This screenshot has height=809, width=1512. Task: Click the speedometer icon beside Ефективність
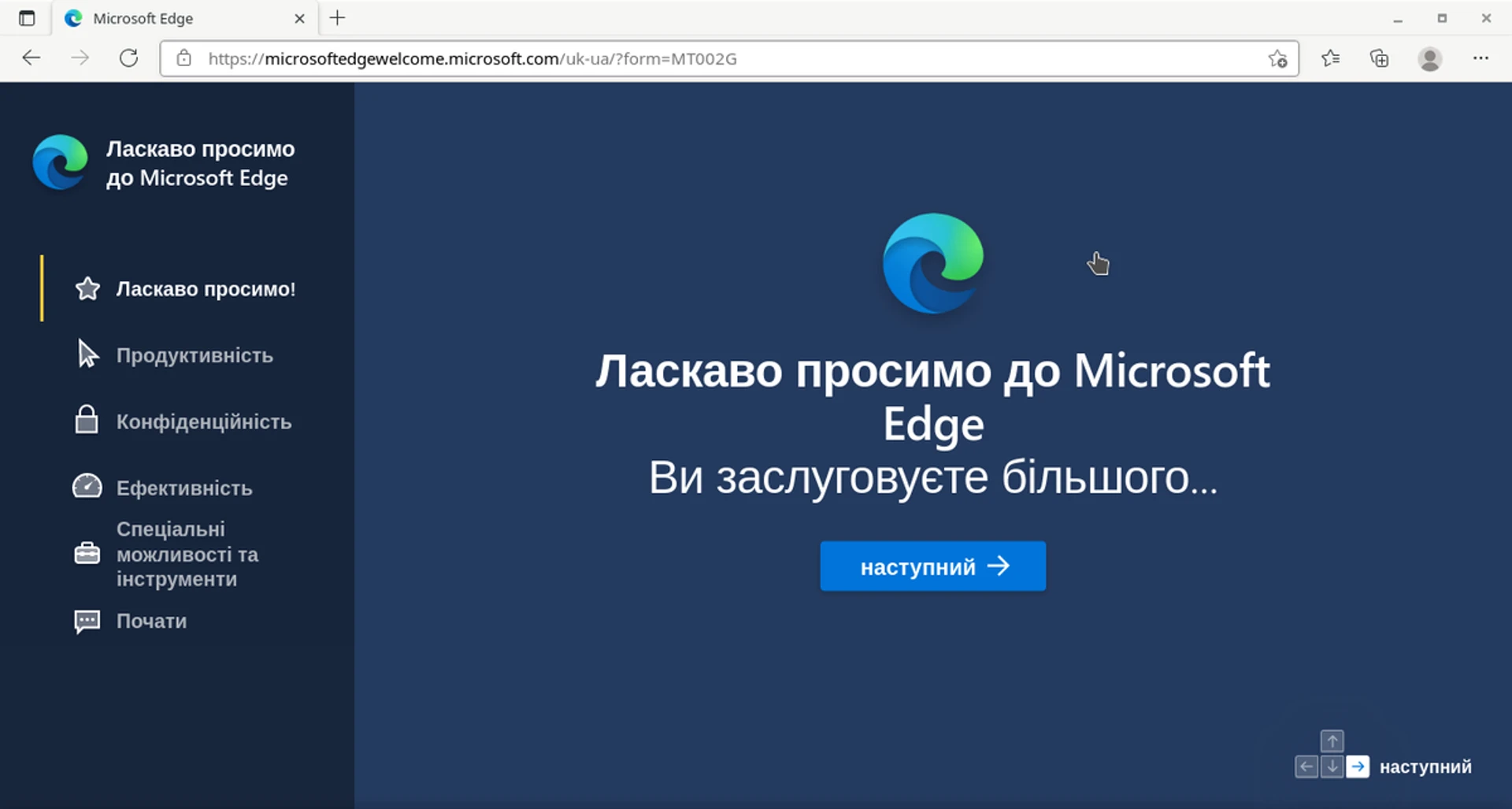87,486
